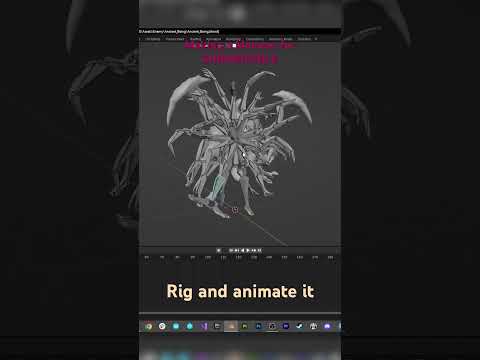480x360 pixels.
Task: Open the white creature taskbar icon
Action: 313,326
